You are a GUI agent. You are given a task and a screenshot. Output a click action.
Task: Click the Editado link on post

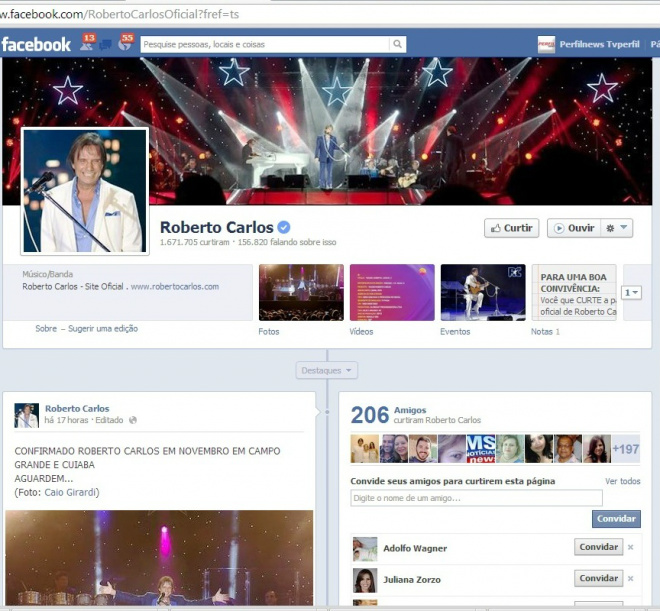click(109, 420)
